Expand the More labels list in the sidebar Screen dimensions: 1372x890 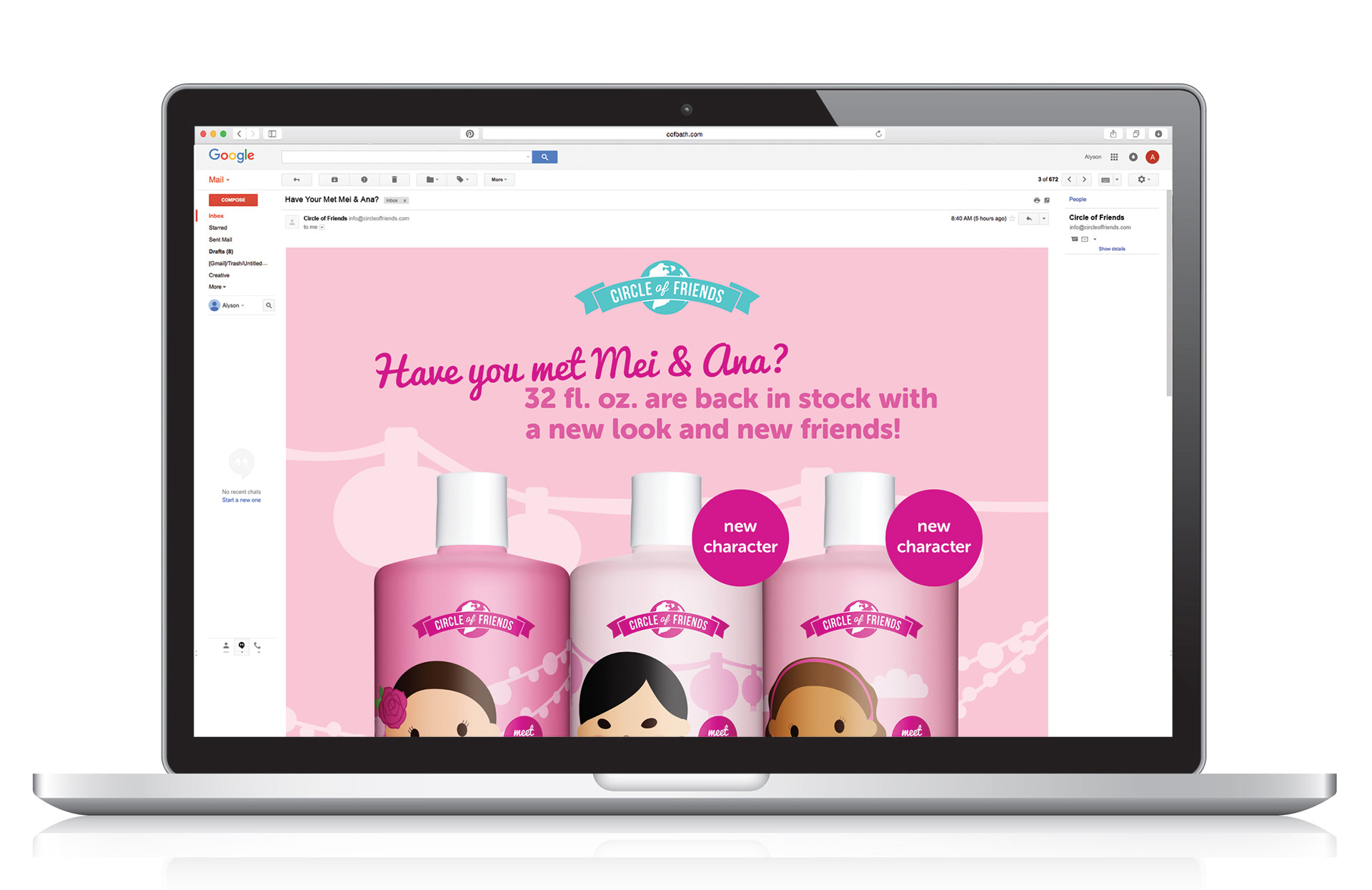coord(217,287)
